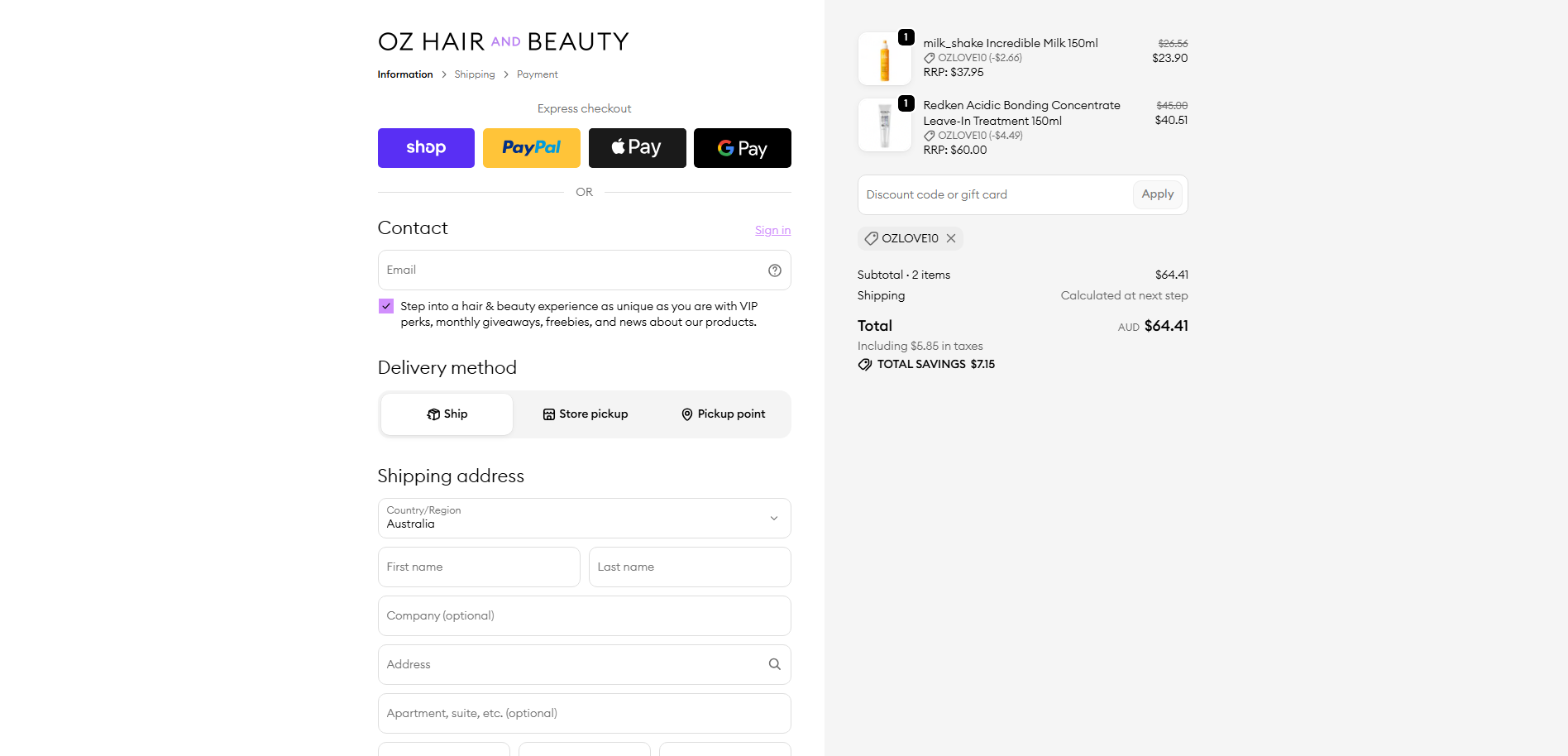Click the "RRP: $37.95" text

point(954,73)
